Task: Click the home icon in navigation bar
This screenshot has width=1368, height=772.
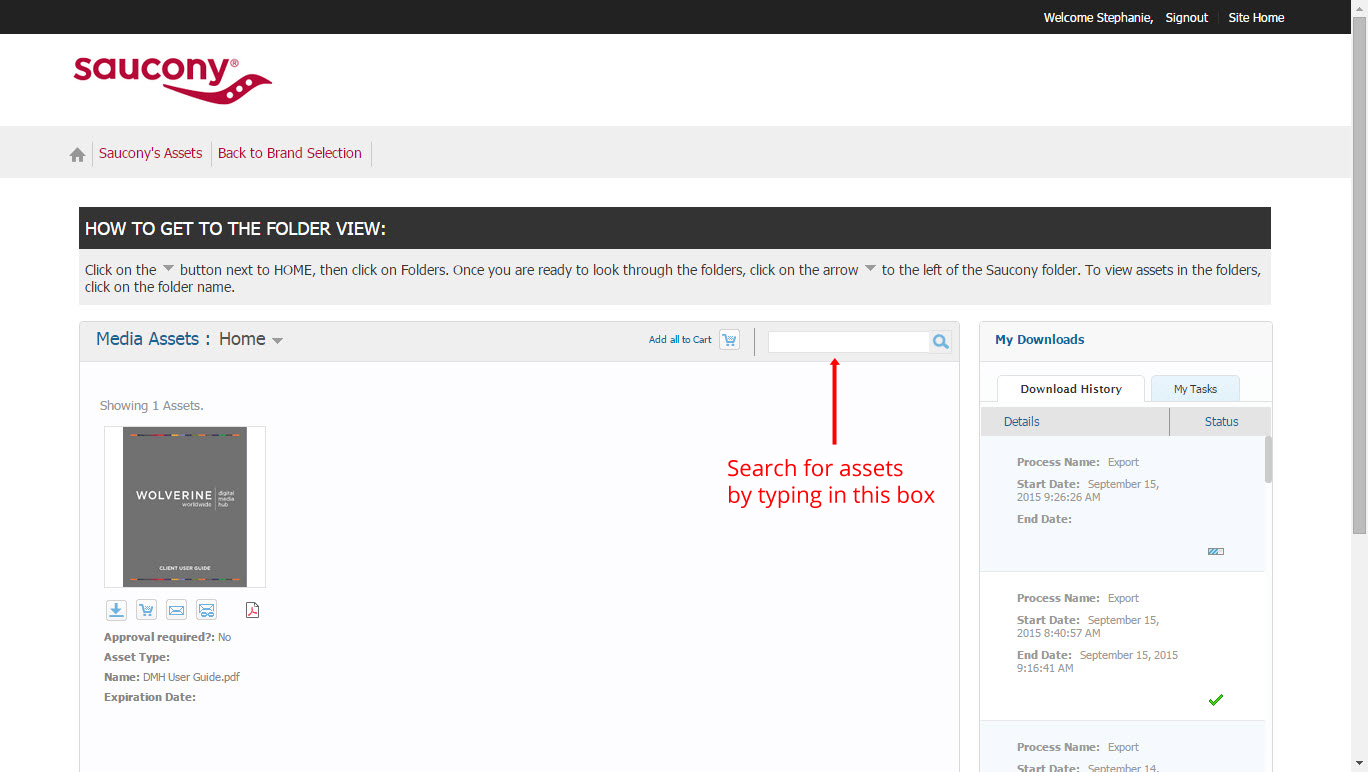Action: [x=77, y=154]
